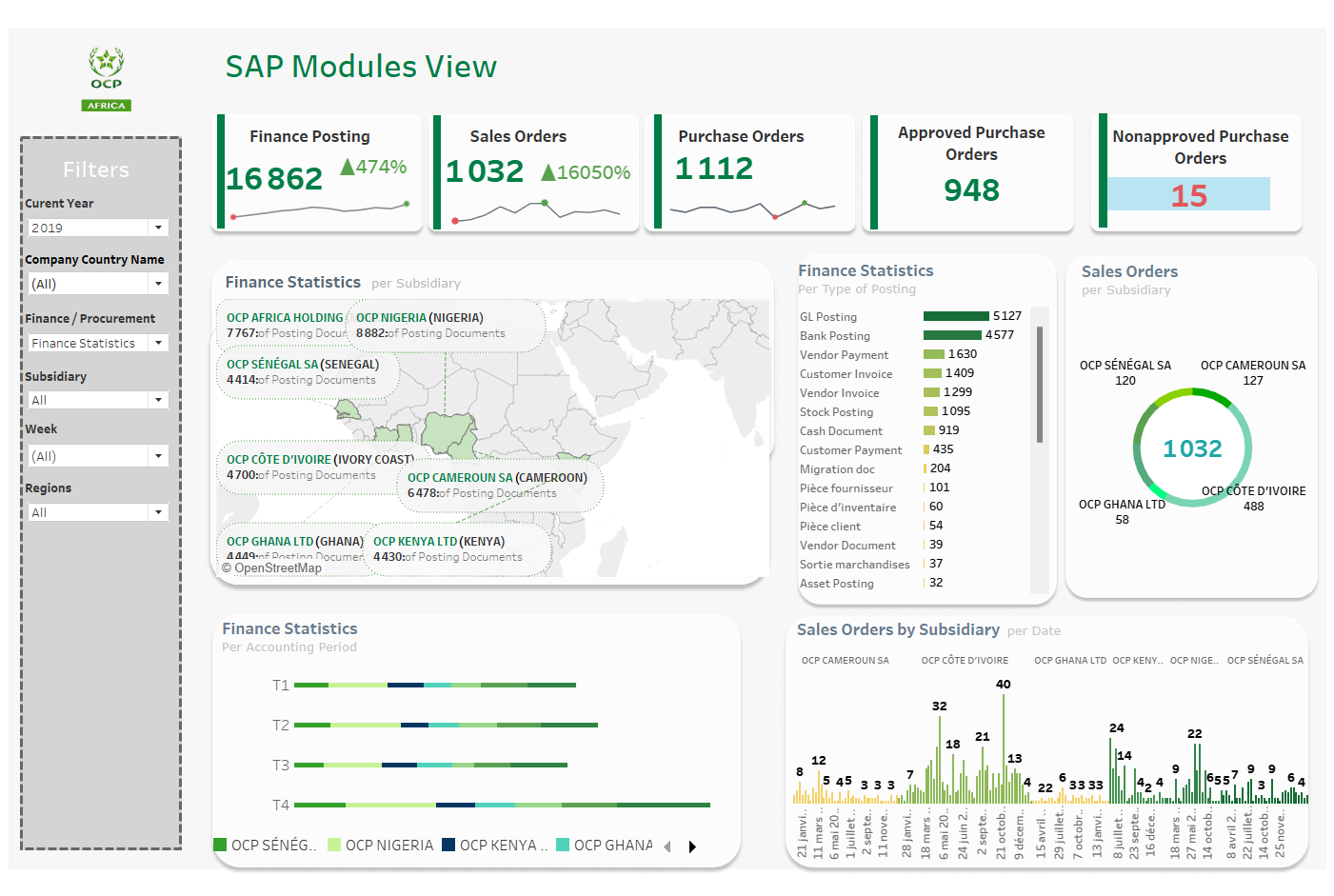Click the Vendor Payment row label
This screenshot has height=896, width=1334.
[845, 355]
